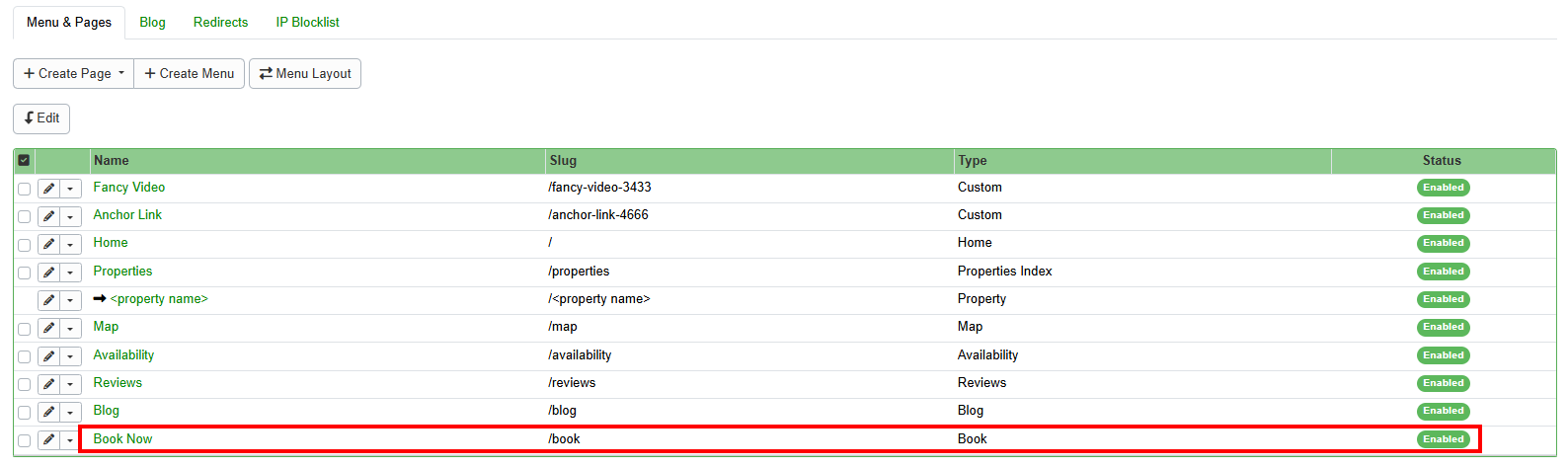
Task: Tick the checkbox for Fancy Video
Action: (x=24, y=189)
